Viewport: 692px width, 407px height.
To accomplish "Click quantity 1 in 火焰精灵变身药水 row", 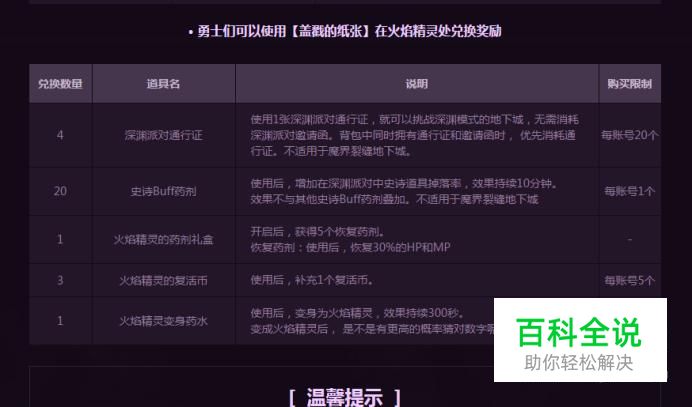I will coord(60,320).
